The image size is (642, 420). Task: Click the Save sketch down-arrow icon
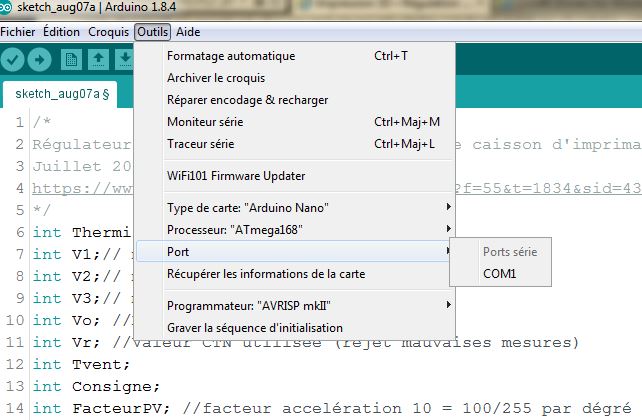(125, 60)
